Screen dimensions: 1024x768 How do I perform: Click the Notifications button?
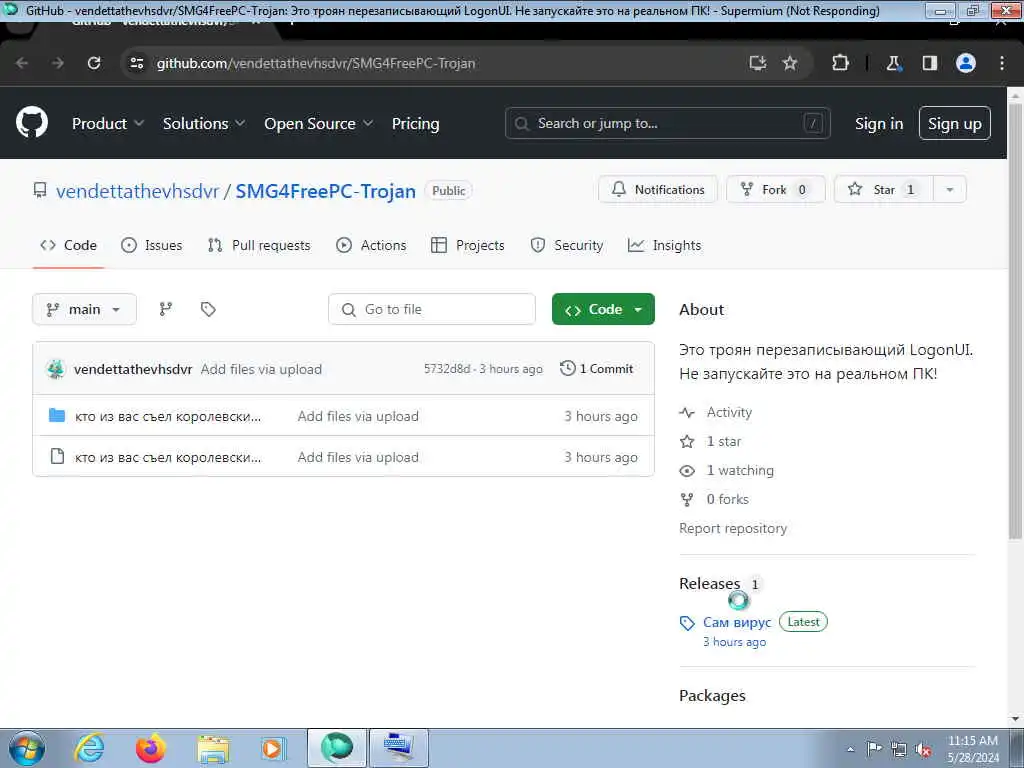(x=658, y=189)
